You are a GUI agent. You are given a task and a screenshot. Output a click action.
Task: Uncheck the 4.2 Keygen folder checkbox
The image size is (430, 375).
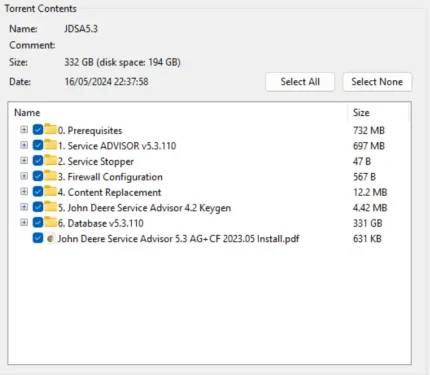(38, 207)
